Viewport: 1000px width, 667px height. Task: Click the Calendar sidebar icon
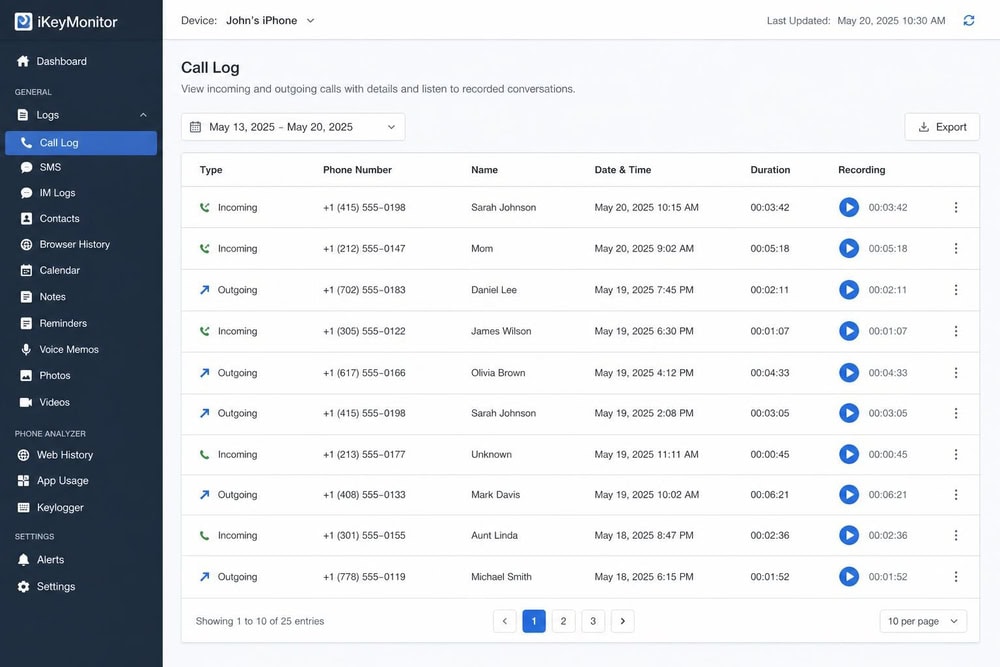point(26,270)
